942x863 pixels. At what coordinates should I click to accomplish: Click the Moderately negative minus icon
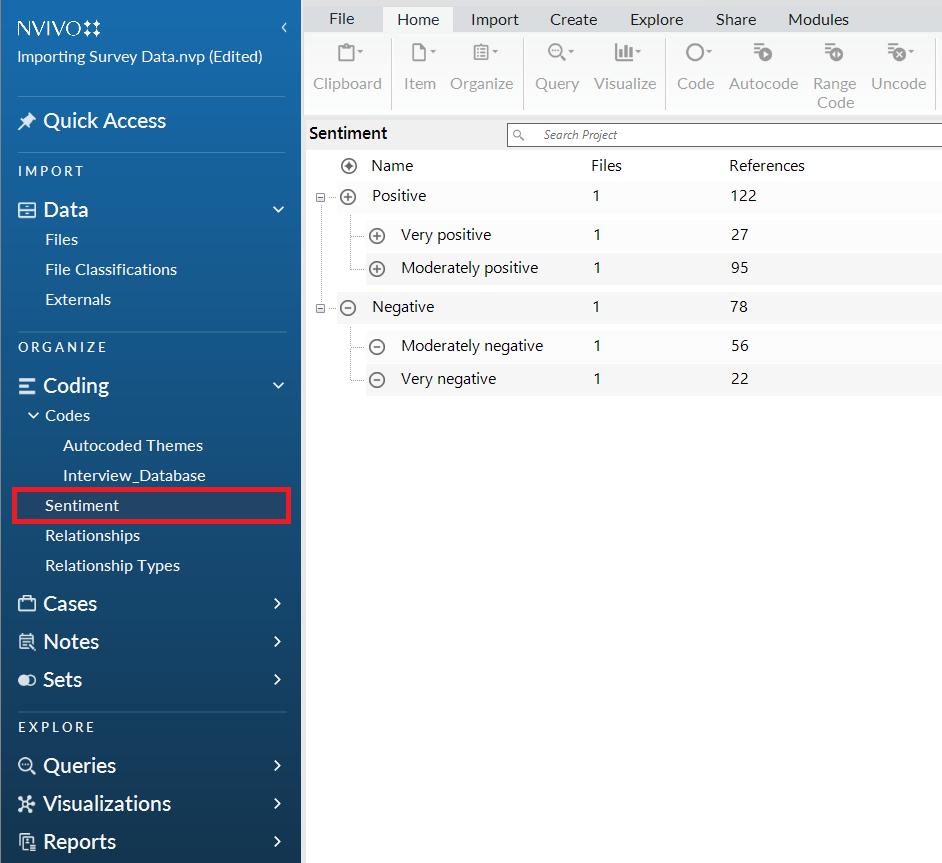(377, 347)
